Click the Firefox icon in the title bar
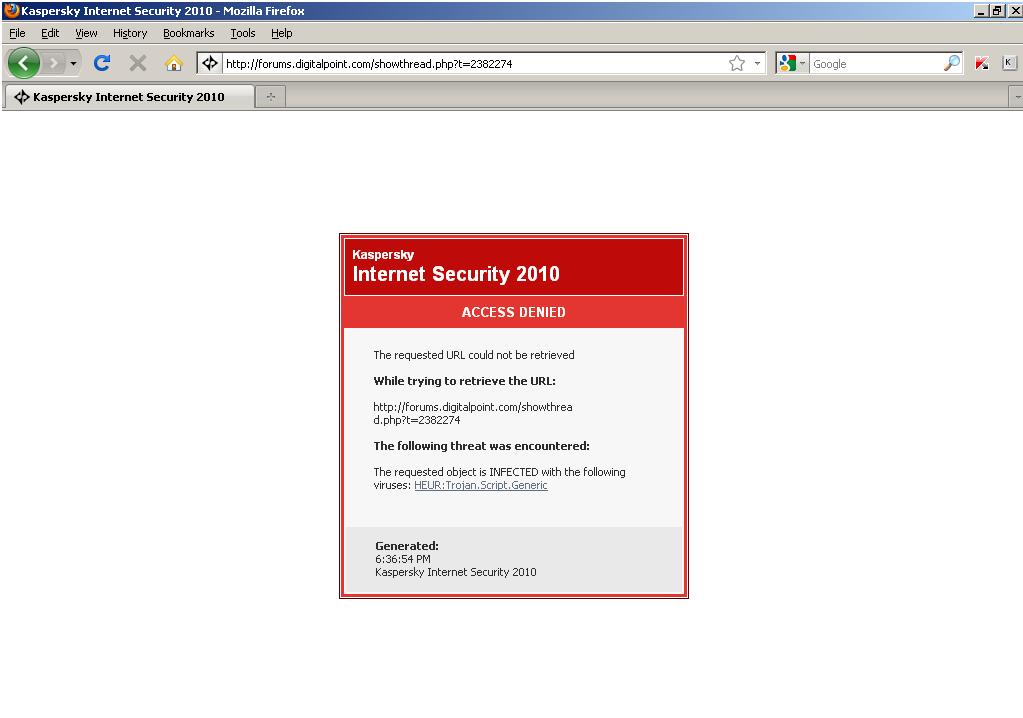Screen dimensions: 1023x718 click(10, 10)
